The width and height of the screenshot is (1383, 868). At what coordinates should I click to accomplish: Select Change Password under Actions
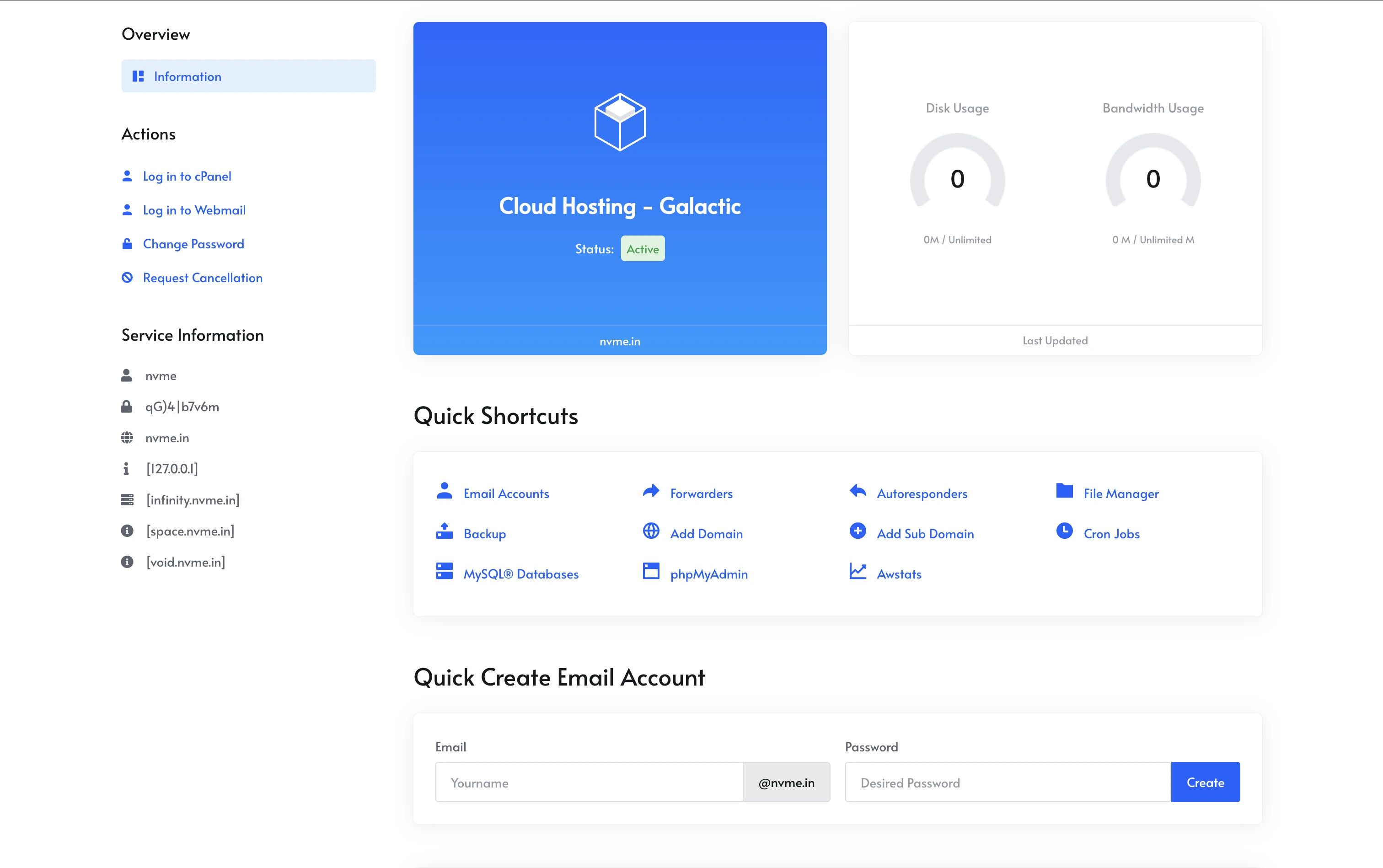[x=193, y=243]
